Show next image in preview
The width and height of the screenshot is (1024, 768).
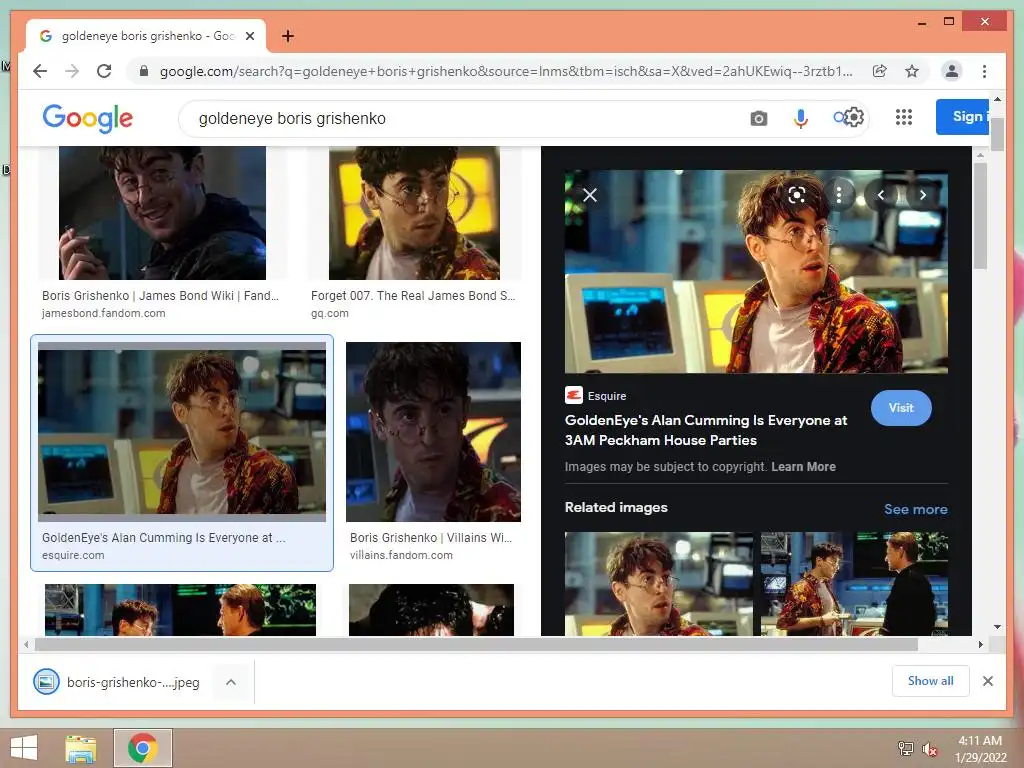(x=922, y=195)
